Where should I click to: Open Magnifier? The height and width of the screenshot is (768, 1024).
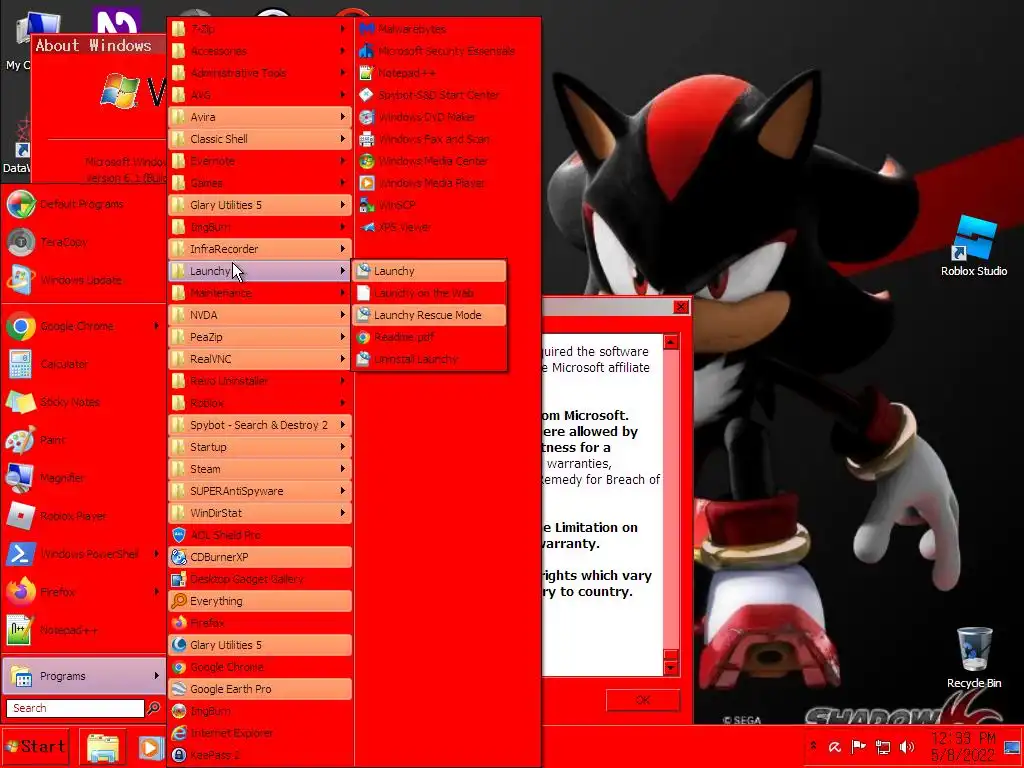83,477
